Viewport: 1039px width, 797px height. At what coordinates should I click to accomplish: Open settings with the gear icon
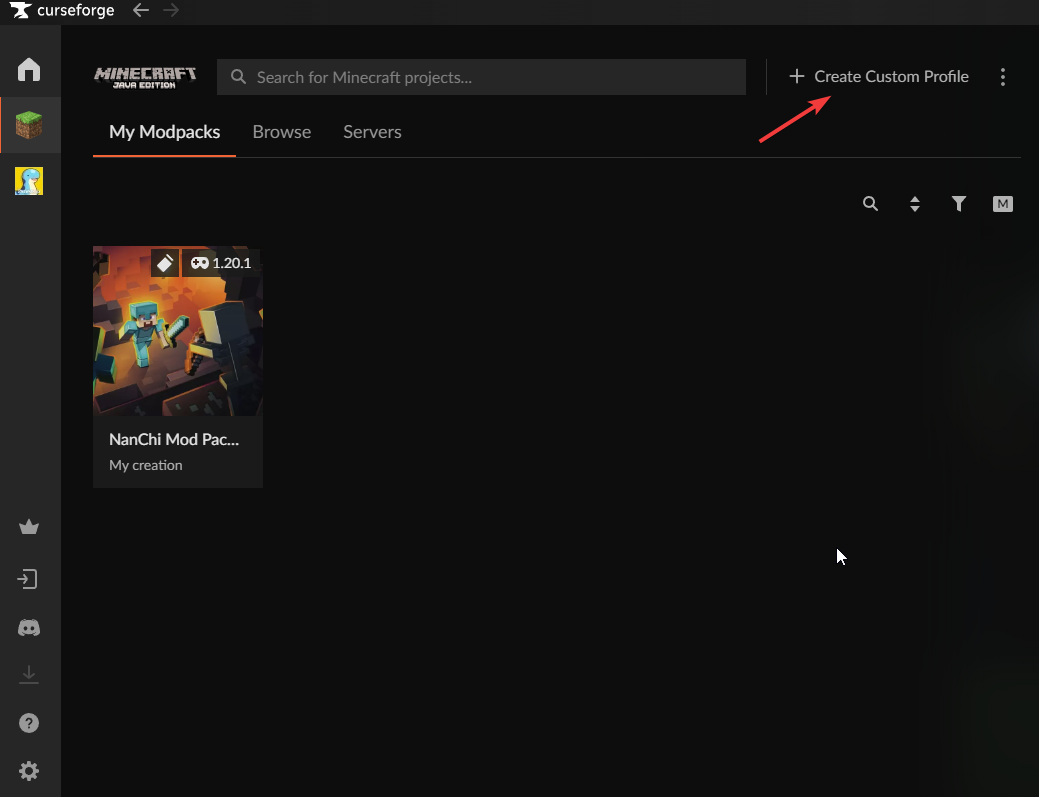(29, 771)
